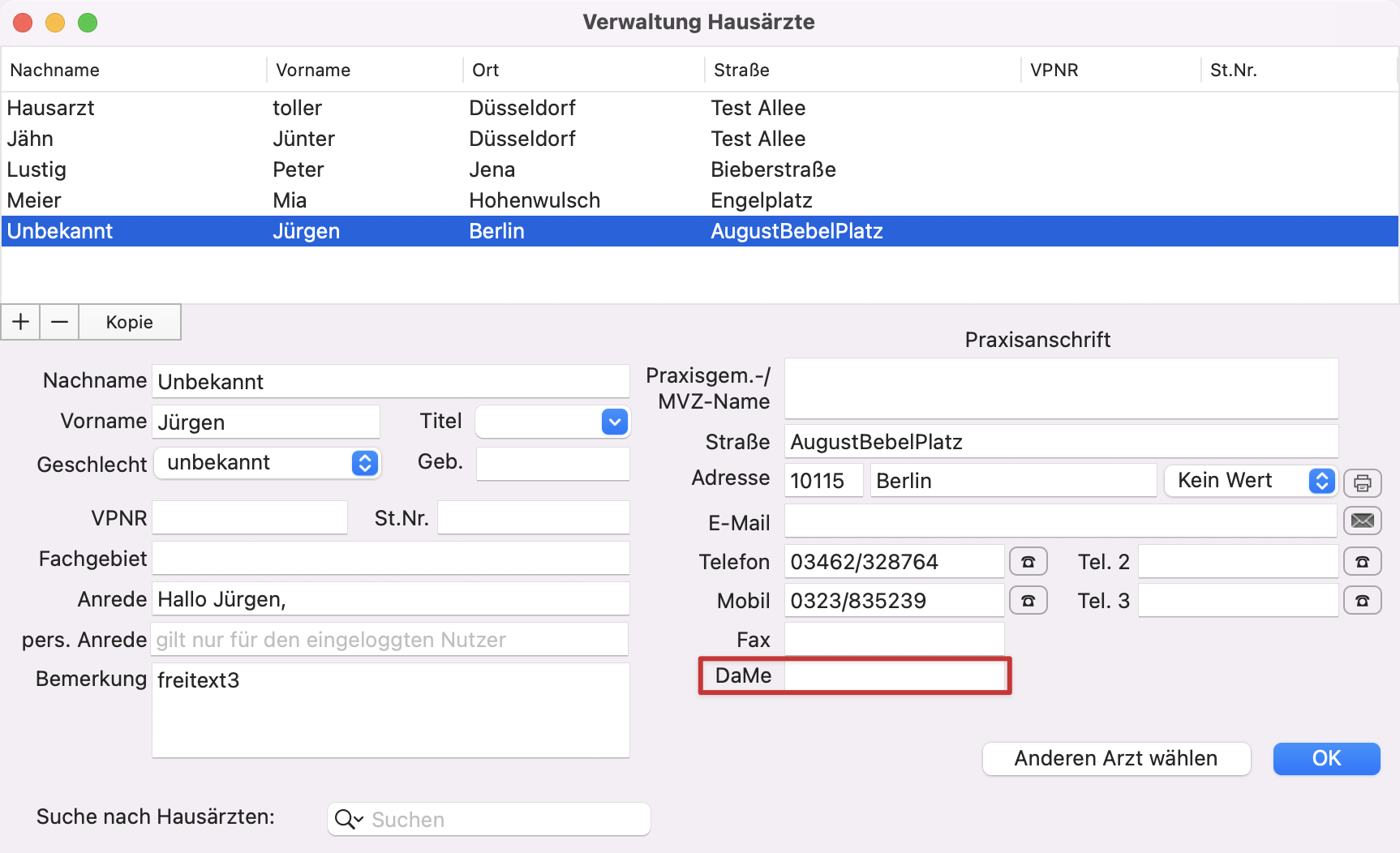
Task: Click phone icon next to Tel. 2
Action: [x=1363, y=561]
